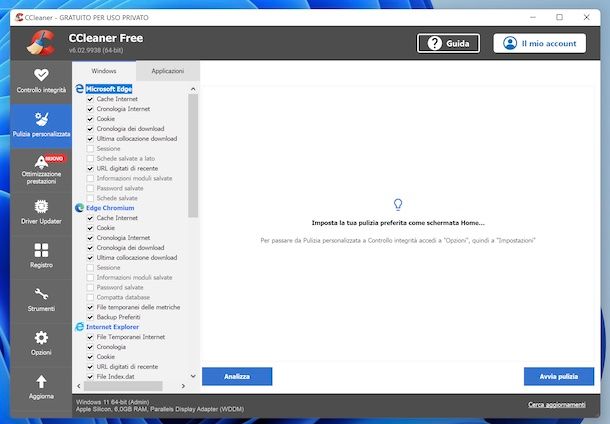Check Password salvate under Microsoft Edge
The height and width of the screenshot is (424, 610).
pyautogui.click(x=90, y=188)
